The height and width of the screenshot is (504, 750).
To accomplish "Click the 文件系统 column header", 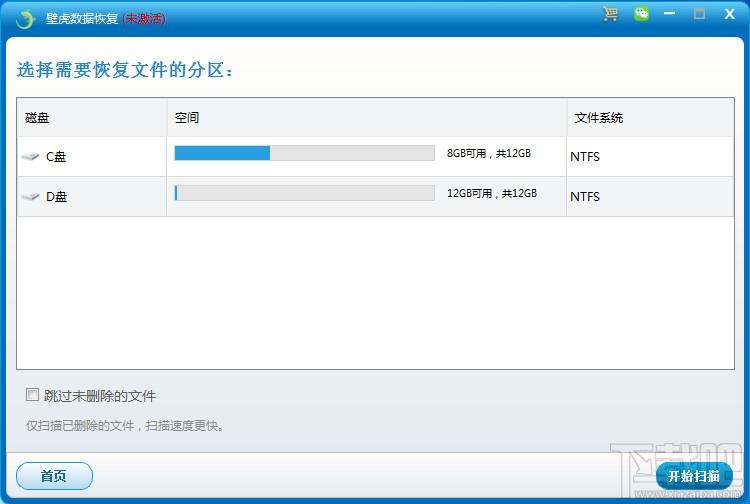I will click(650, 118).
